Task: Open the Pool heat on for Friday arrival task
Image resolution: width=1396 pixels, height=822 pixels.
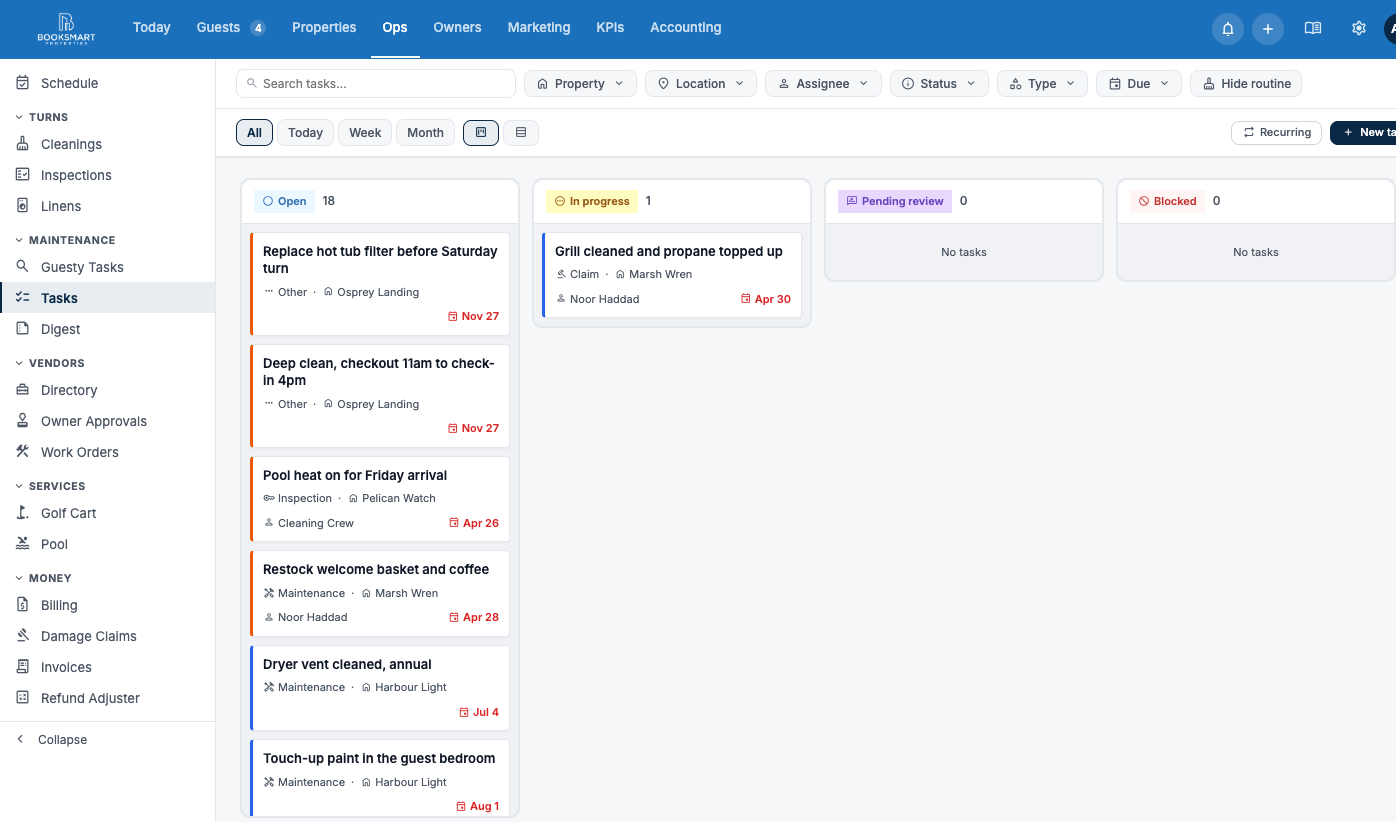Action: click(380, 499)
